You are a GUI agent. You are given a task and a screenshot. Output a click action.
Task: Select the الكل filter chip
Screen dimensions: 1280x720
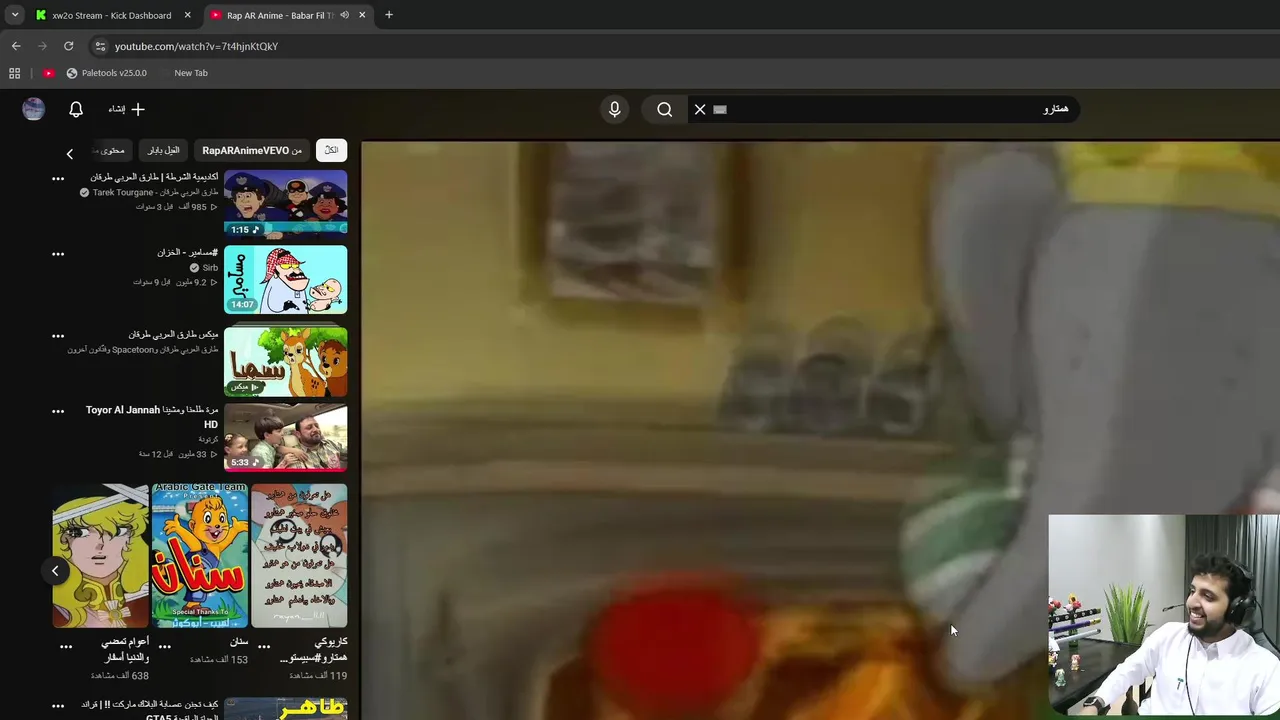click(331, 151)
